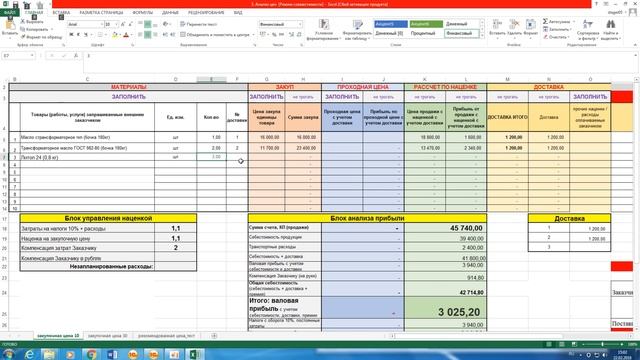
Task: Toggle bold formatting (Ж)
Action: pos(71,35)
